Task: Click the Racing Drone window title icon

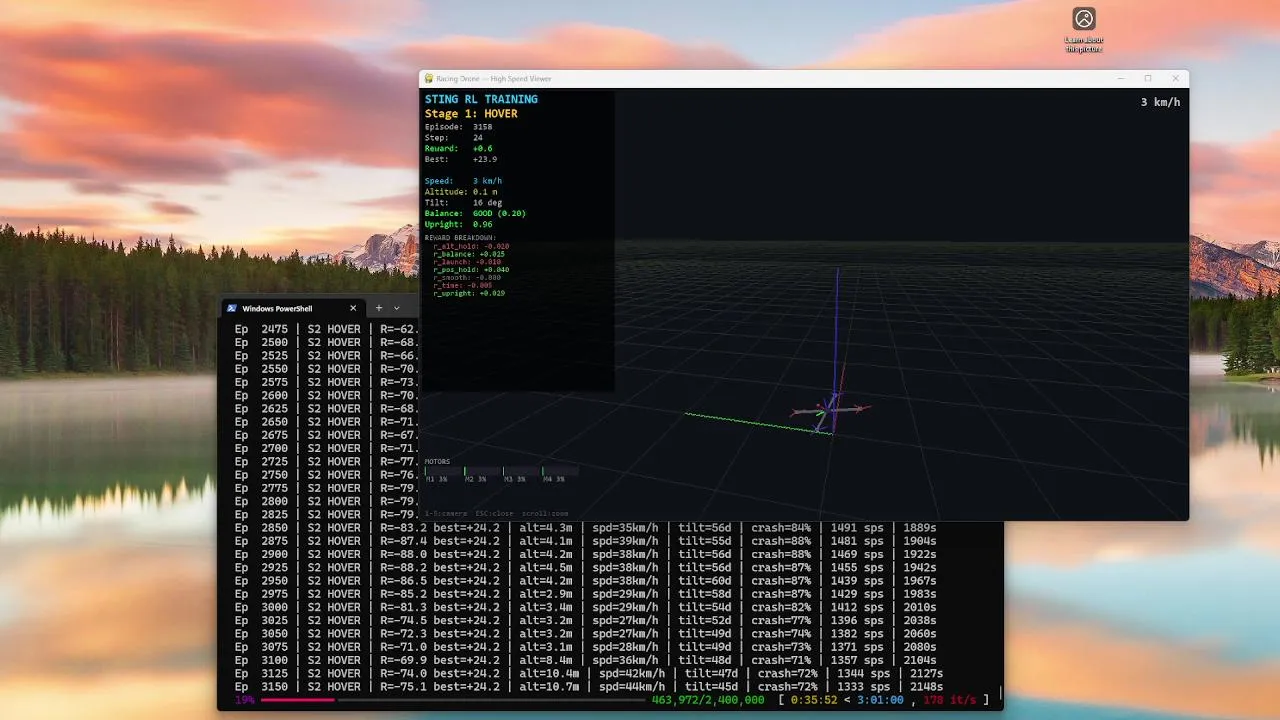Action: pyautogui.click(x=429, y=79)
